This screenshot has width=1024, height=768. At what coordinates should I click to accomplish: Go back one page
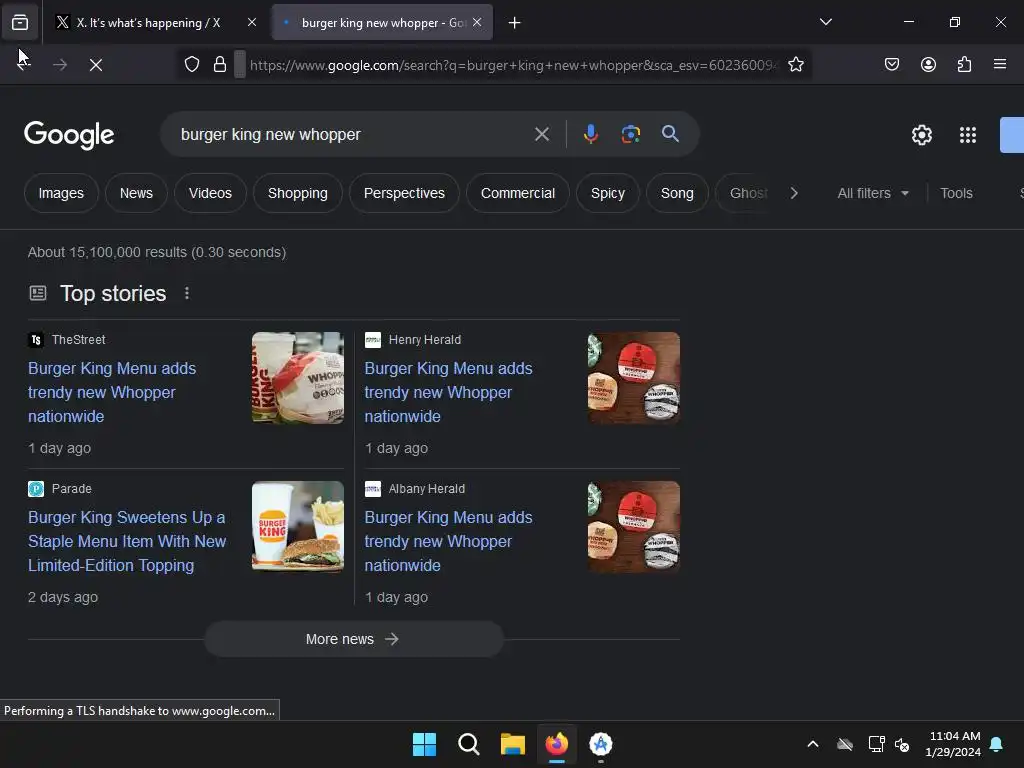pyautogui.click(x=23, y=65)
